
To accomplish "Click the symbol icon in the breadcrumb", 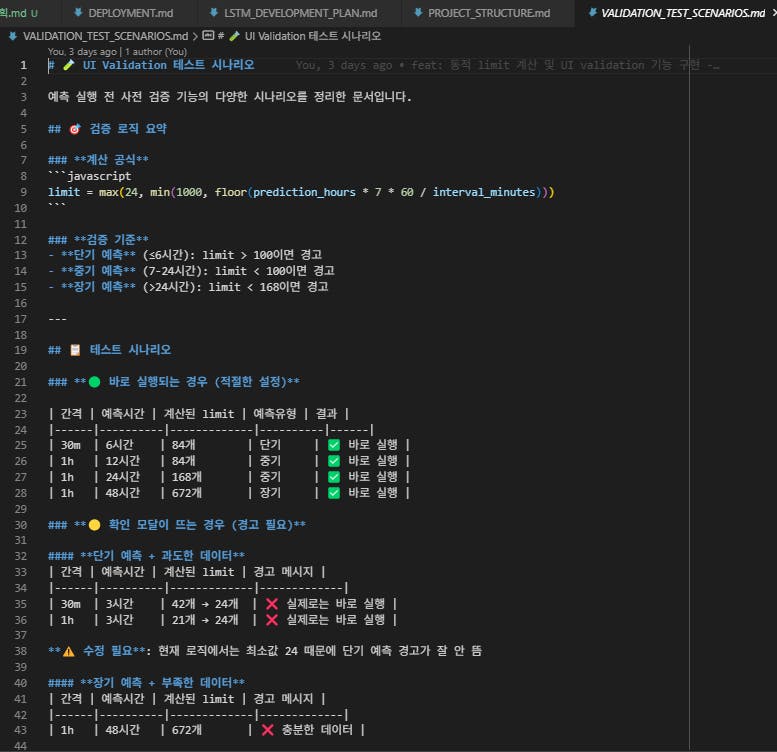I will pyautogui.click(x=209, y=36).
